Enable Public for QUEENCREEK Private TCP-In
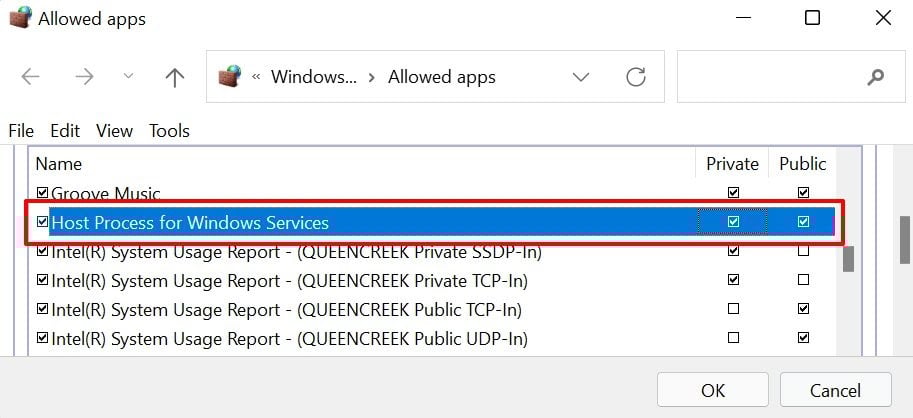The image size is (913, 418). pos(803,280)
